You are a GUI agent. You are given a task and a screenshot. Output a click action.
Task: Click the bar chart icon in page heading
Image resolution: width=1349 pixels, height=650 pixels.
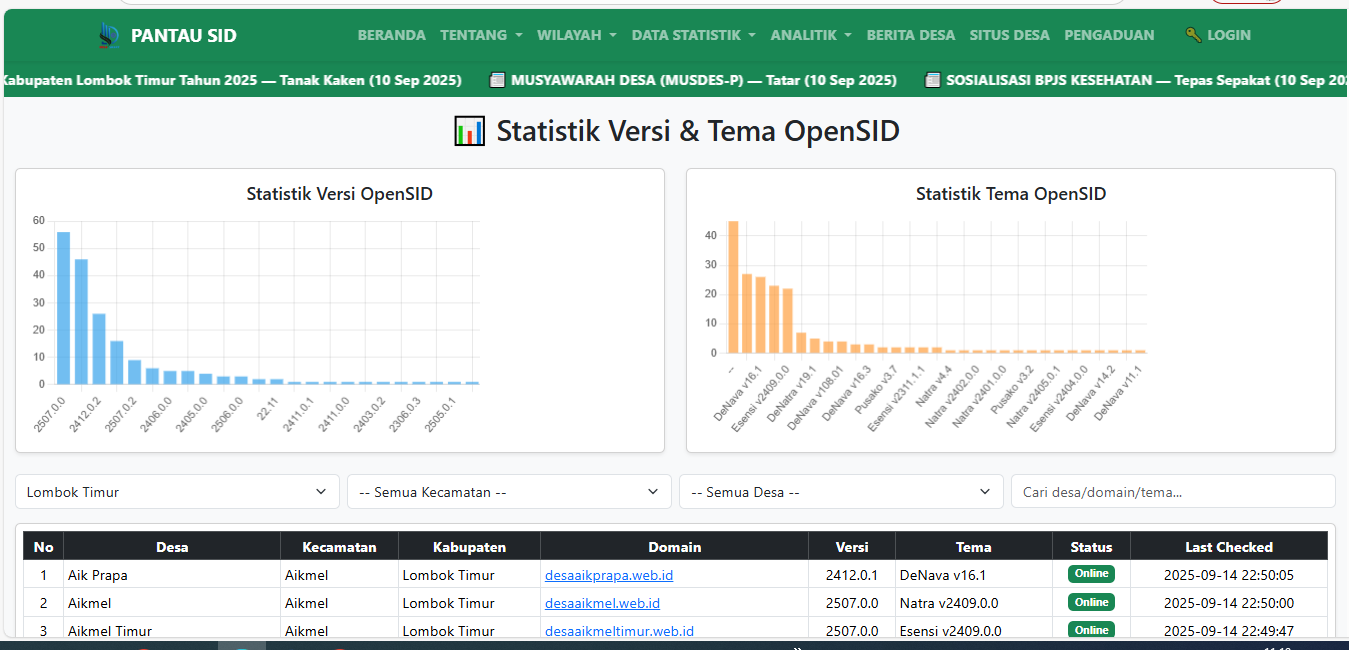coord(469,131)
